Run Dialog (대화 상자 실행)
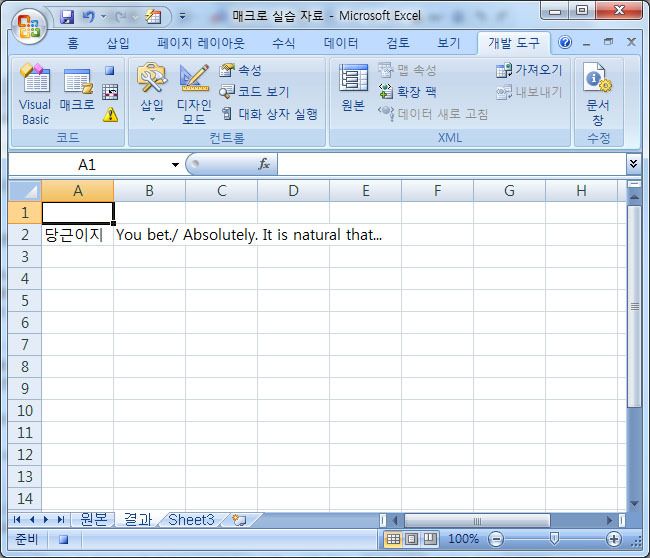 coord(269,114)
